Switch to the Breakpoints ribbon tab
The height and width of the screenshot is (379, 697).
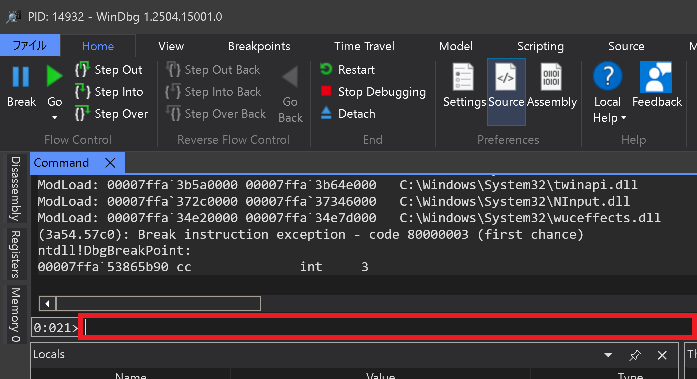coord(259,46)
